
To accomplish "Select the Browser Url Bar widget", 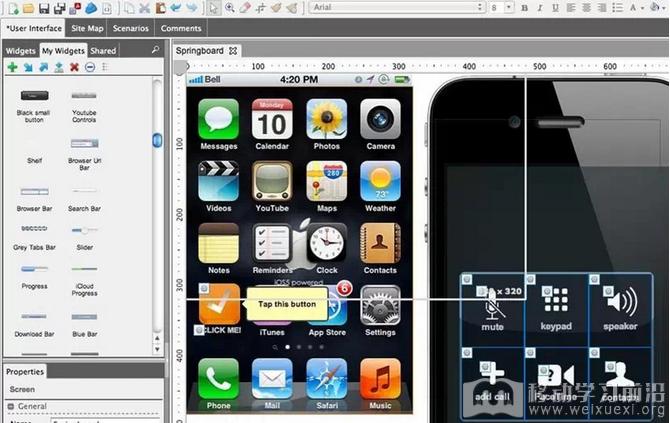I will pyautogui.click(x=84, y=154).
